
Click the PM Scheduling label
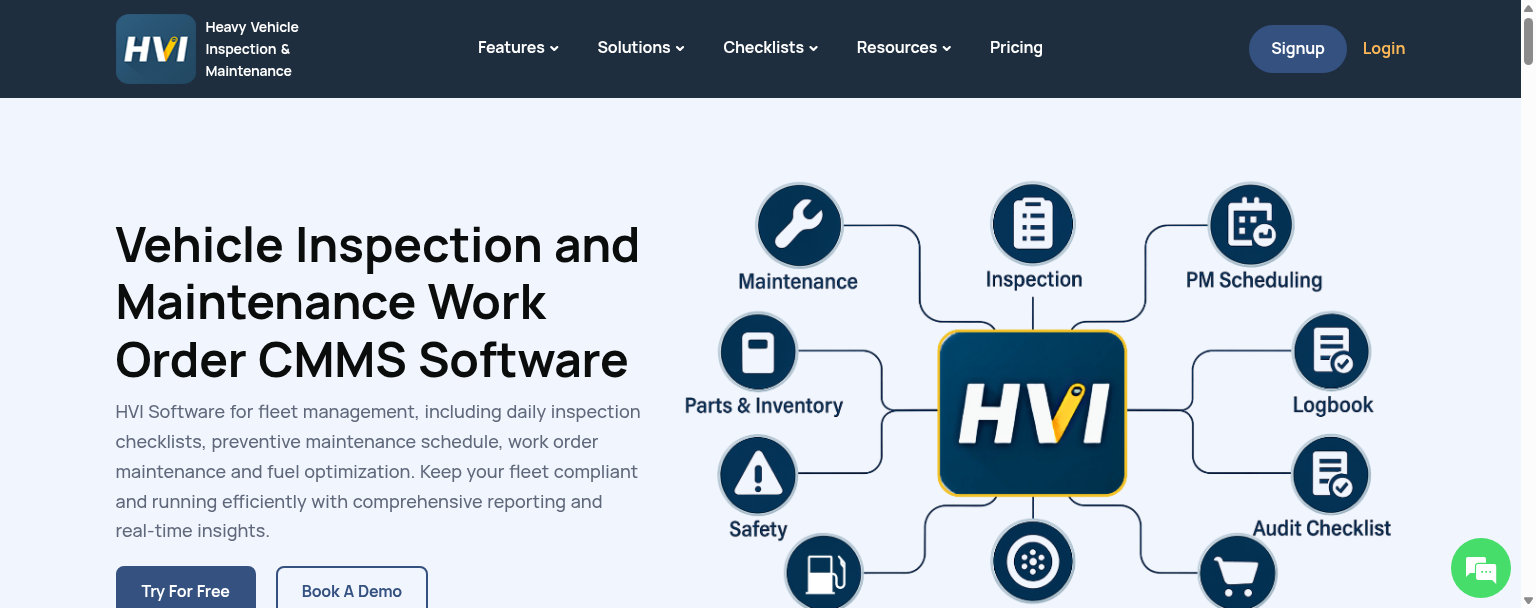1254,281
